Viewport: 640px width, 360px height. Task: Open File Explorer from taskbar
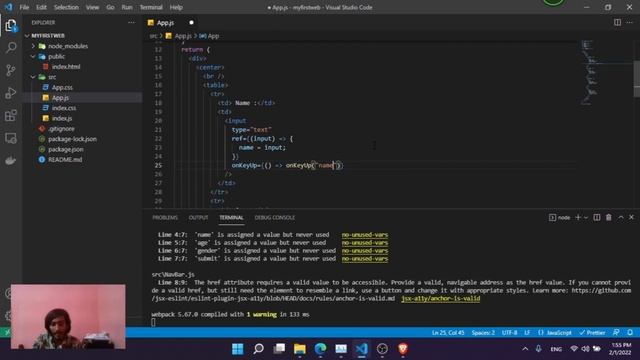tap(300, 349)
